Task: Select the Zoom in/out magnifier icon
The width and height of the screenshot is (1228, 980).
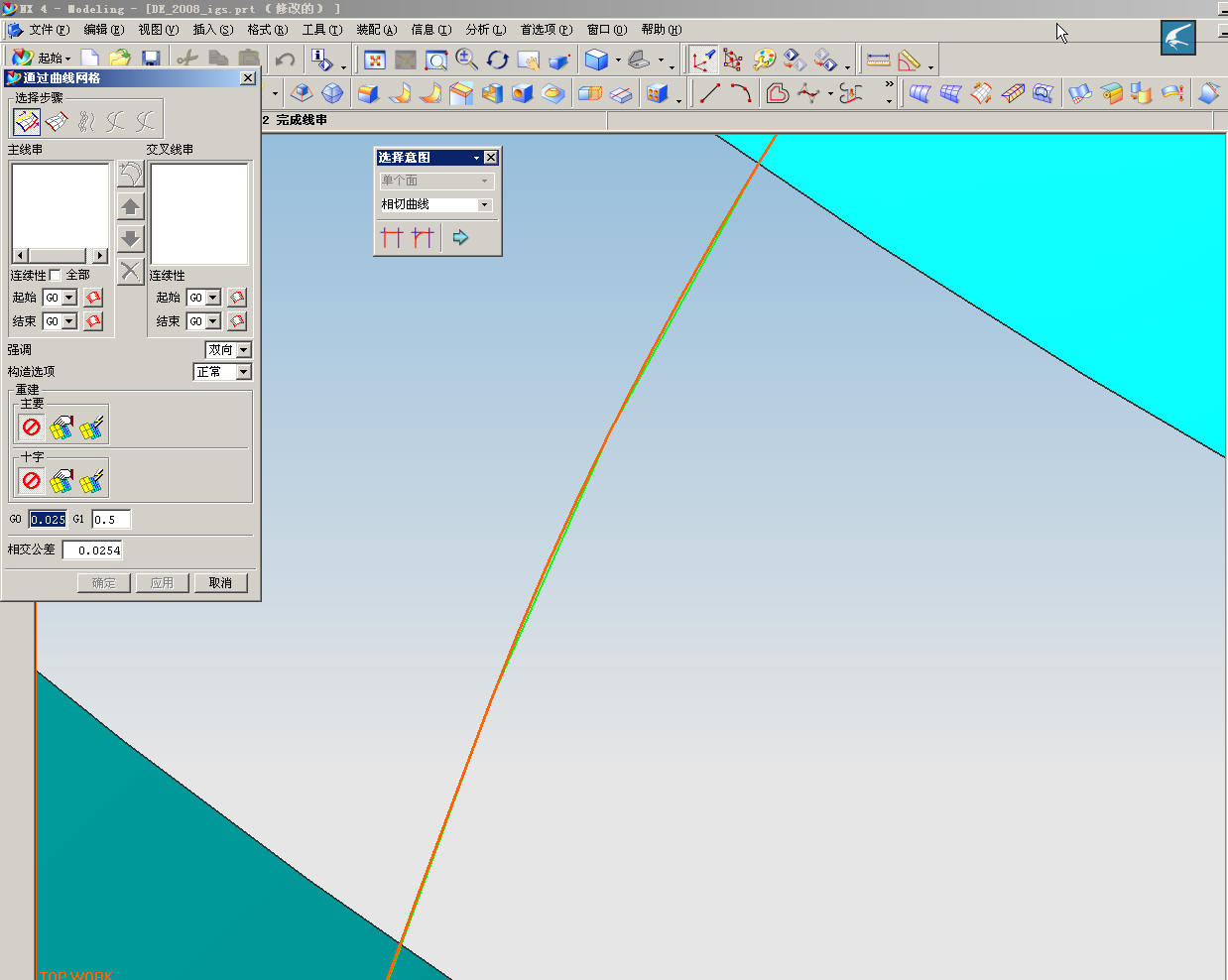Action: (467, 61)
